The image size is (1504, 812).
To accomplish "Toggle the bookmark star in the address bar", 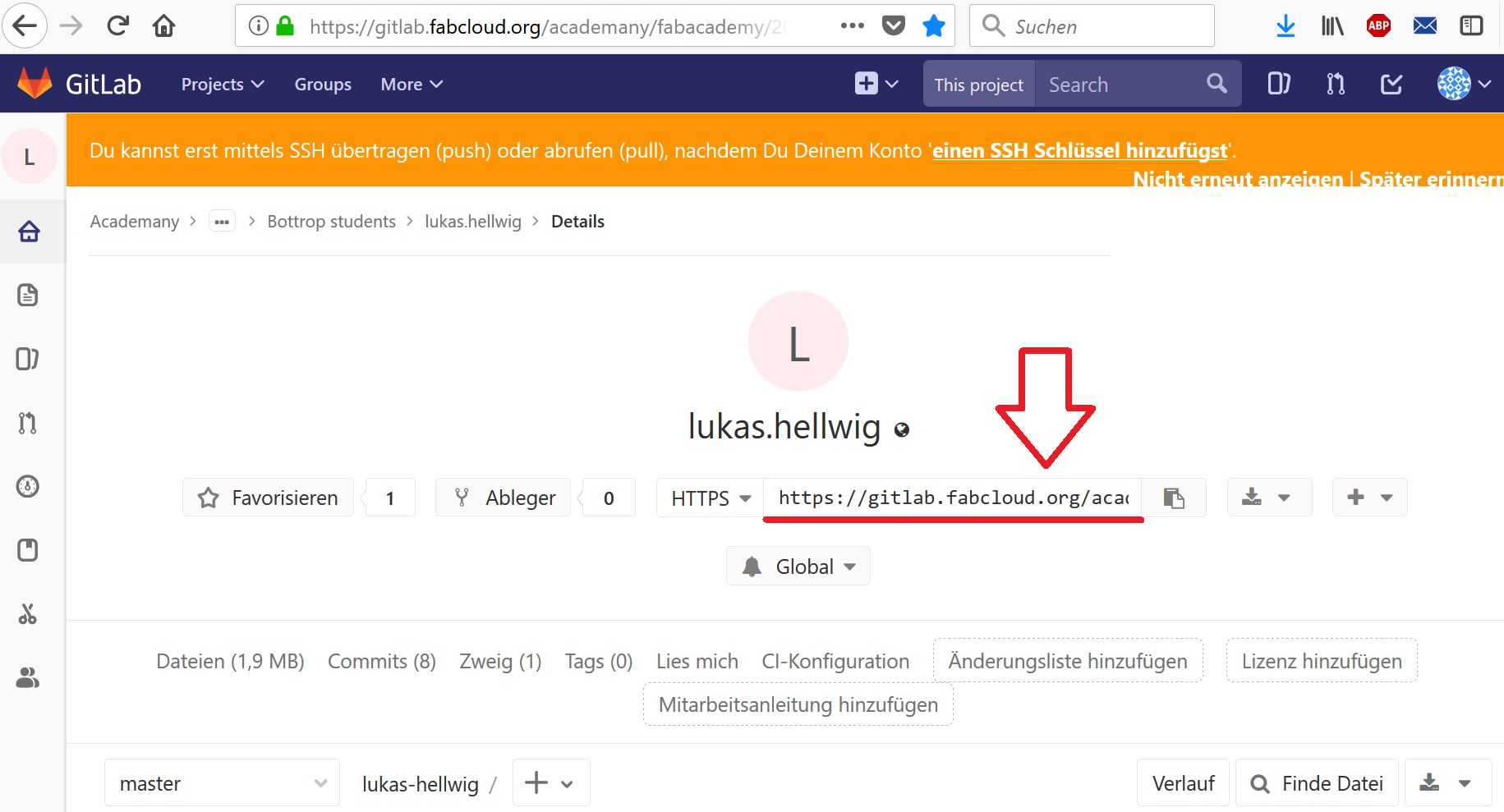I will pyautogui.click(x=933, y=25).
